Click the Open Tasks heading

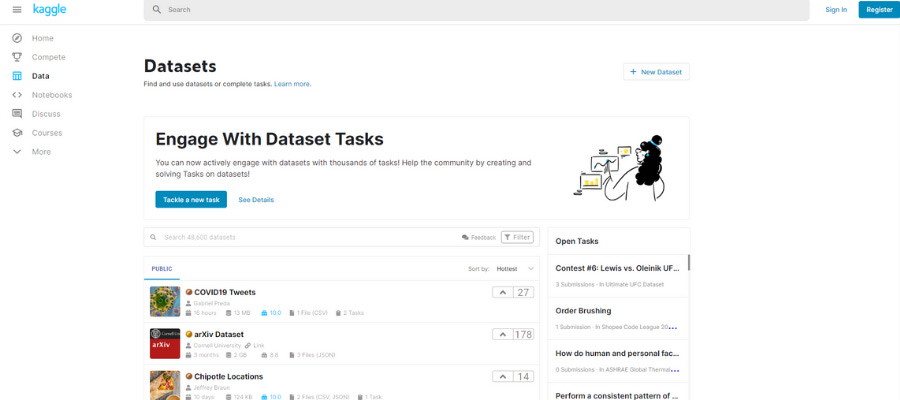pos(577,242)
